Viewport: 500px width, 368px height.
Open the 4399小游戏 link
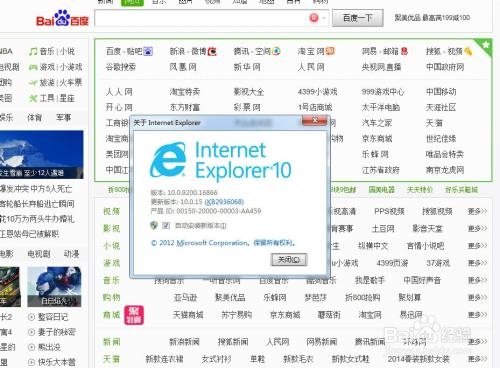pos(318,92)
